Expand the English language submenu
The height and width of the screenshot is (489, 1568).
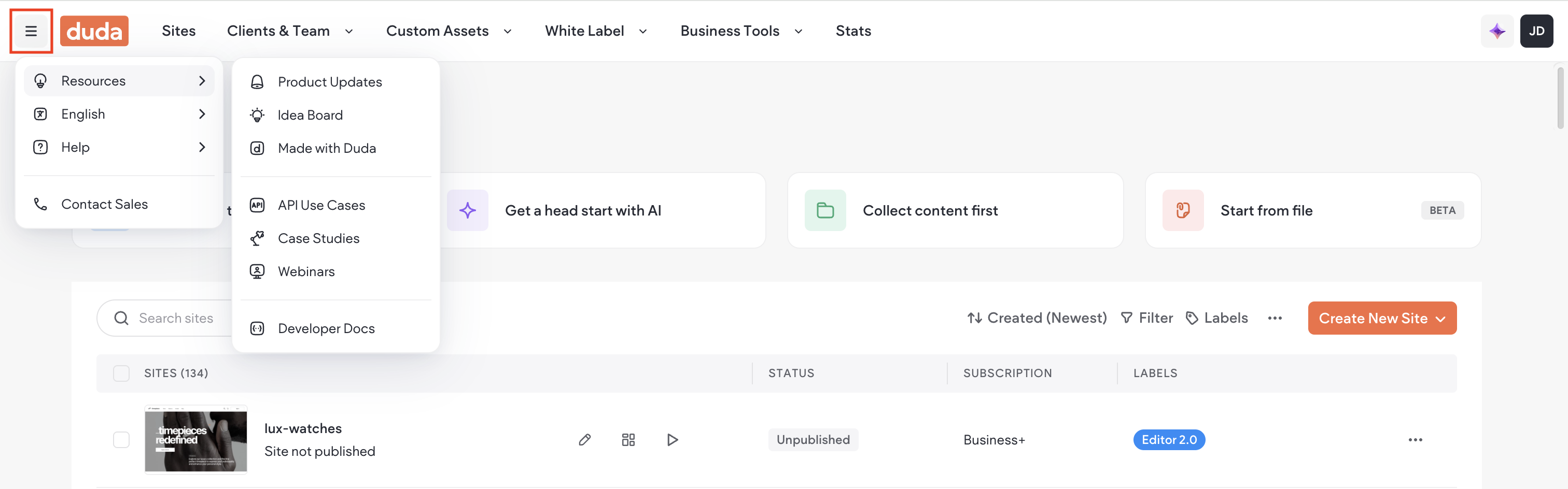coord(119,114)
